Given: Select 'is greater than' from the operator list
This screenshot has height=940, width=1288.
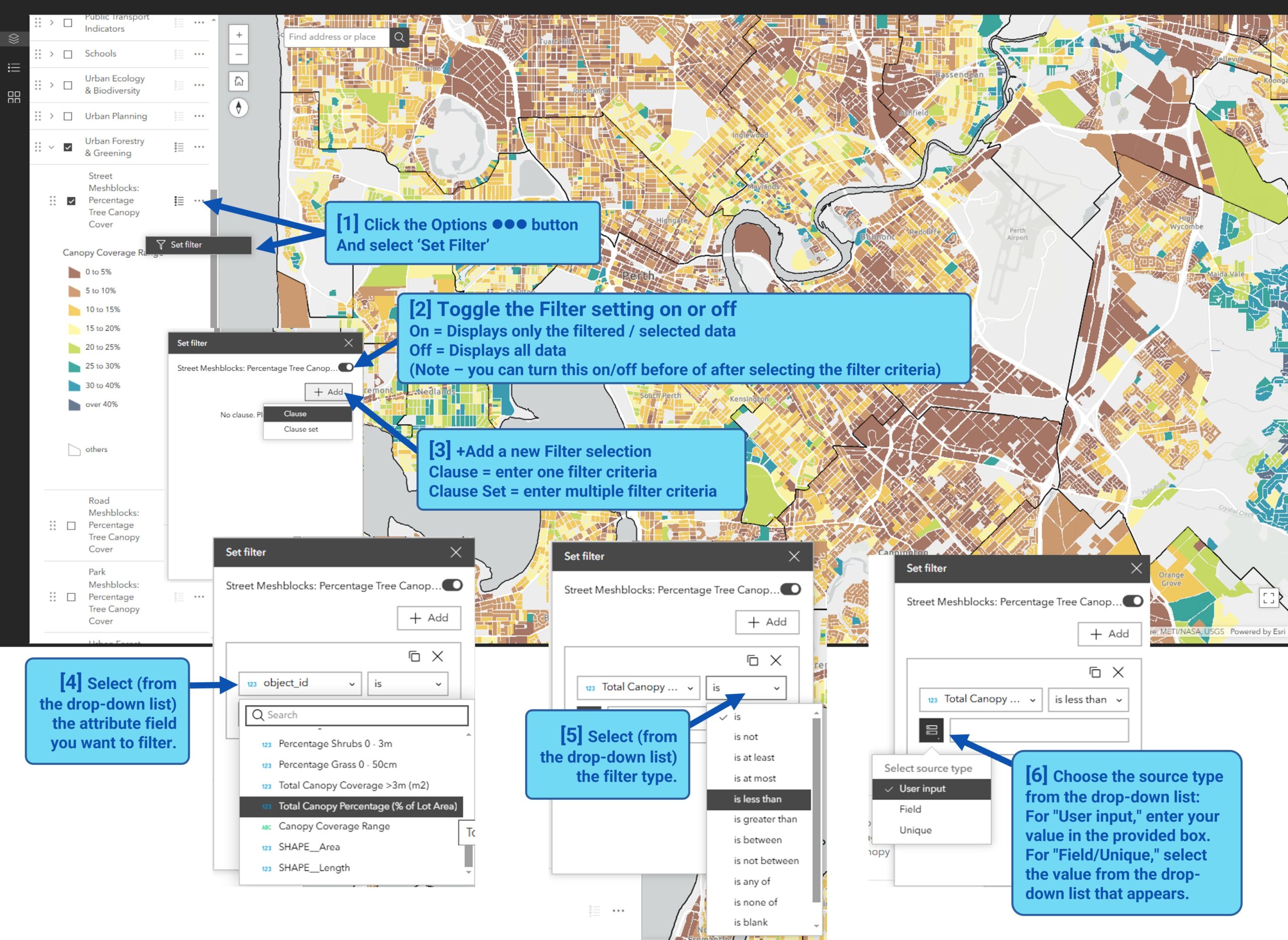Looking at the screenshot, I should coord(765,819).
